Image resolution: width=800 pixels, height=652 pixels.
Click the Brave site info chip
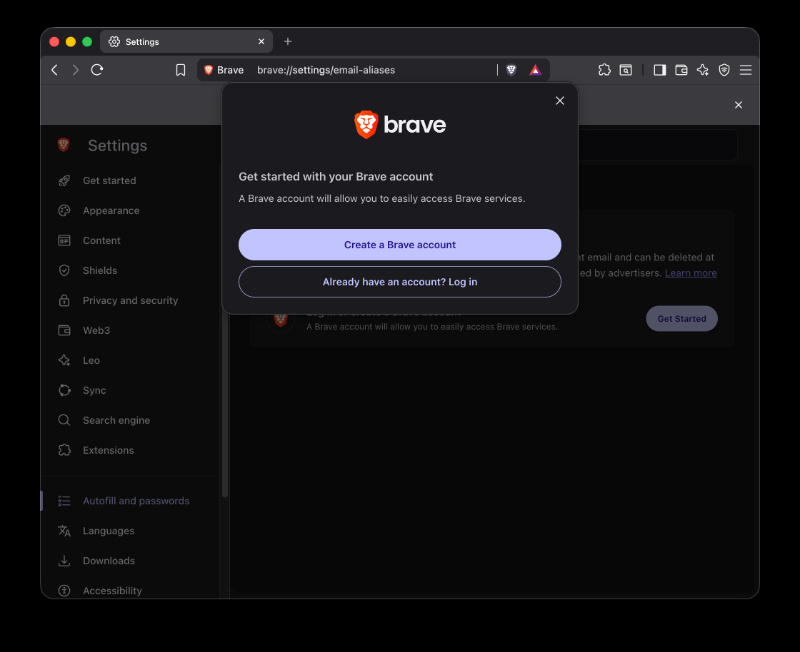pyautogui.click(x=223, y=70)
